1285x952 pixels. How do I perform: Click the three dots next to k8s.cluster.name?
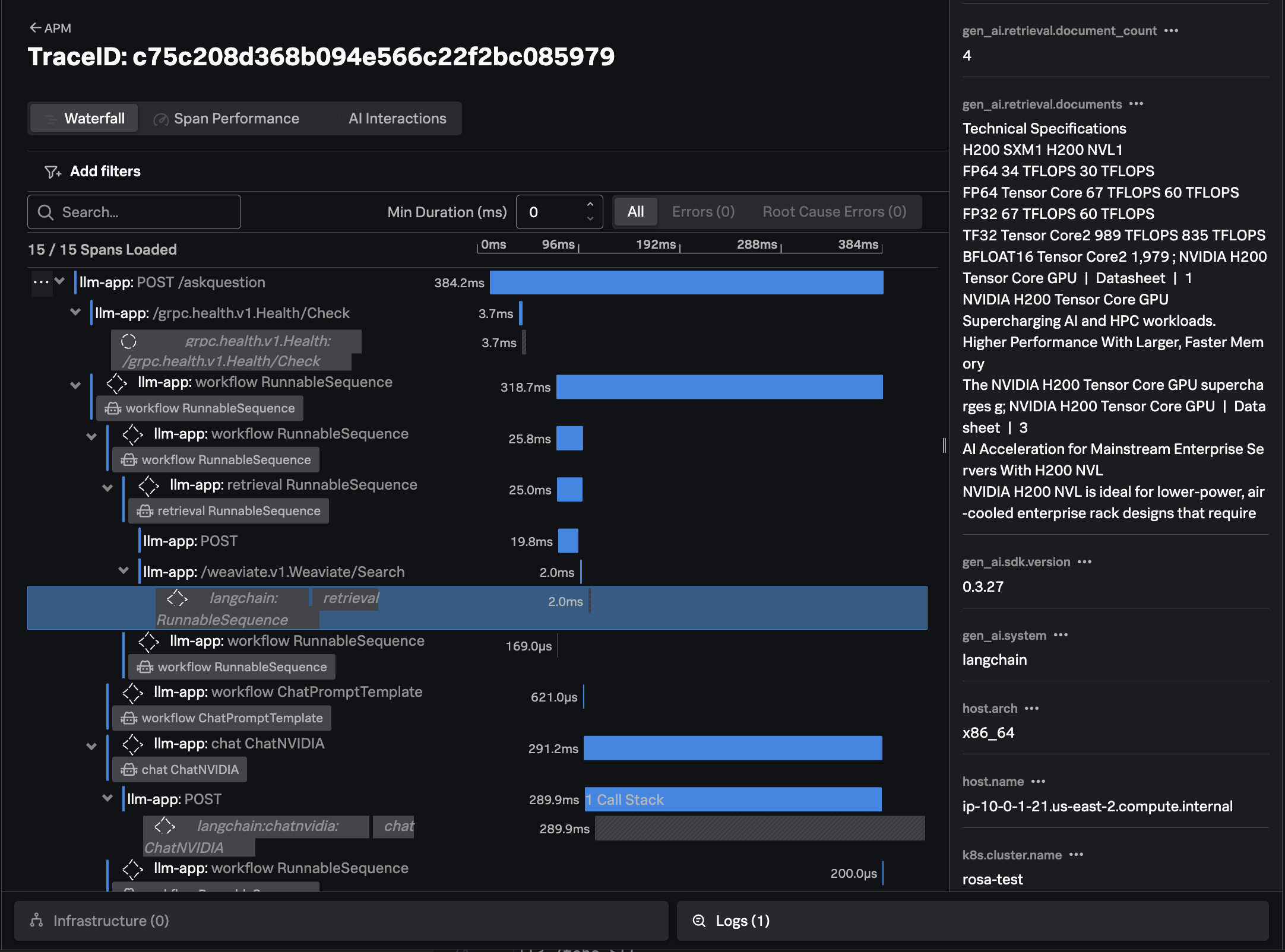click(1076, 855)
